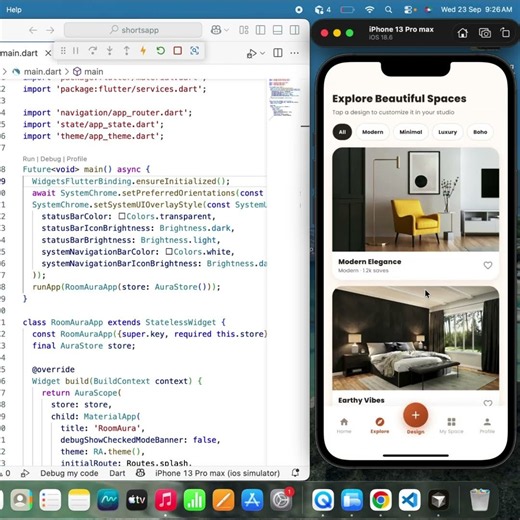Close the main.dart tab
This screenshot has width=520, height=520.
[48, 53]
